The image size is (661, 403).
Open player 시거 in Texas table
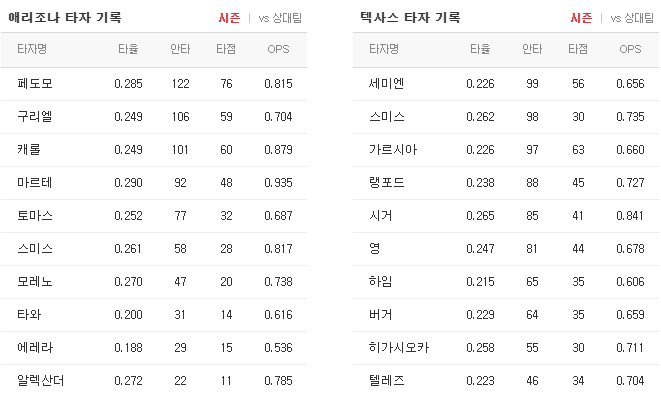pyautogui.click(x=381, y=216)
